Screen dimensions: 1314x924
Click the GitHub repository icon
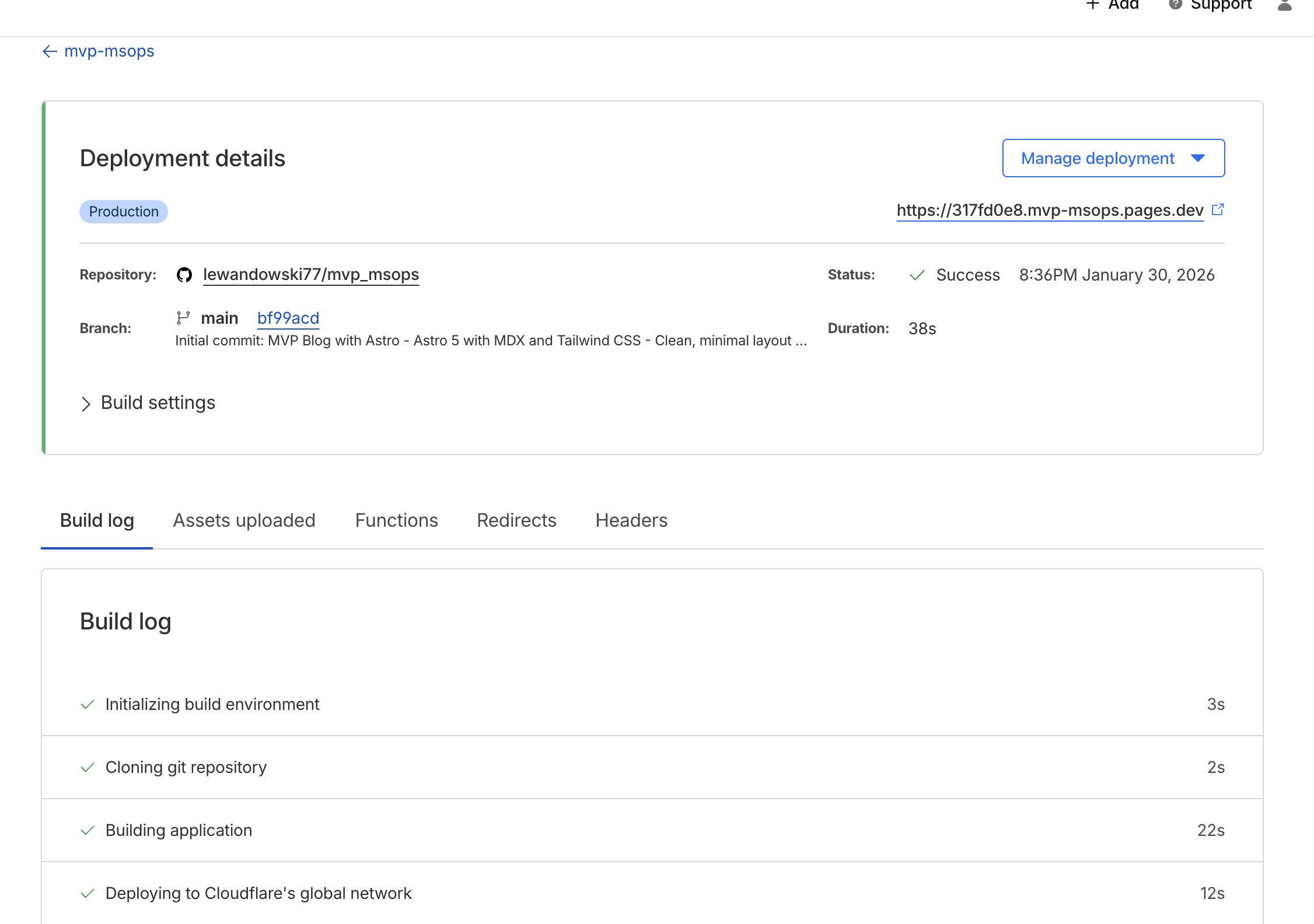coord(184,275)
